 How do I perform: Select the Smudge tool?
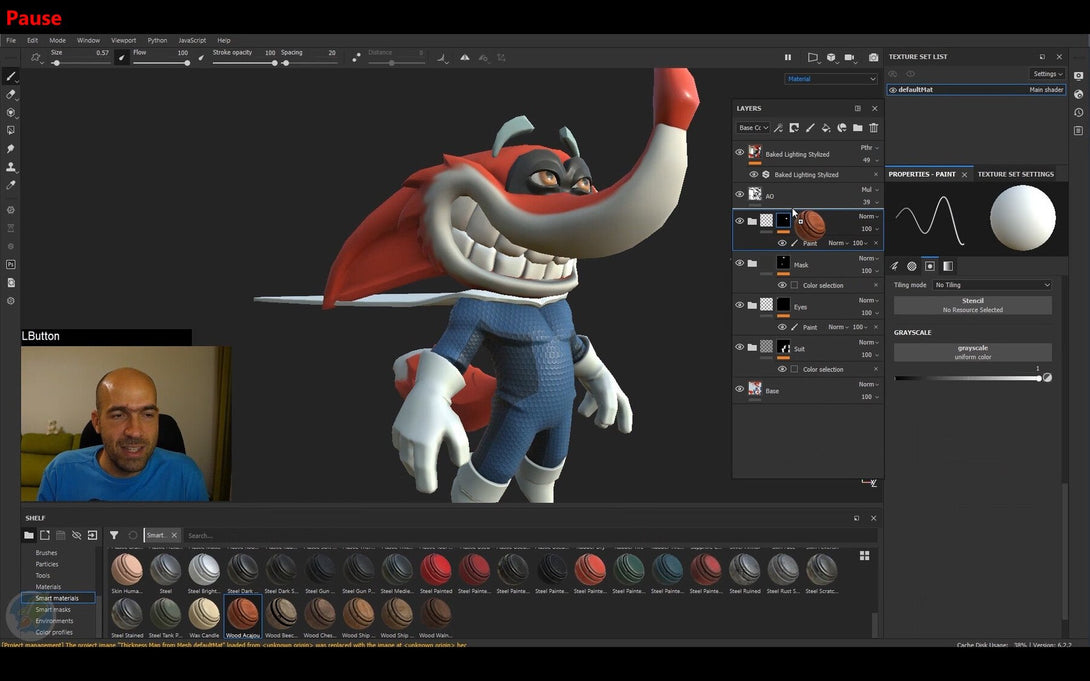tap(10, 149)
